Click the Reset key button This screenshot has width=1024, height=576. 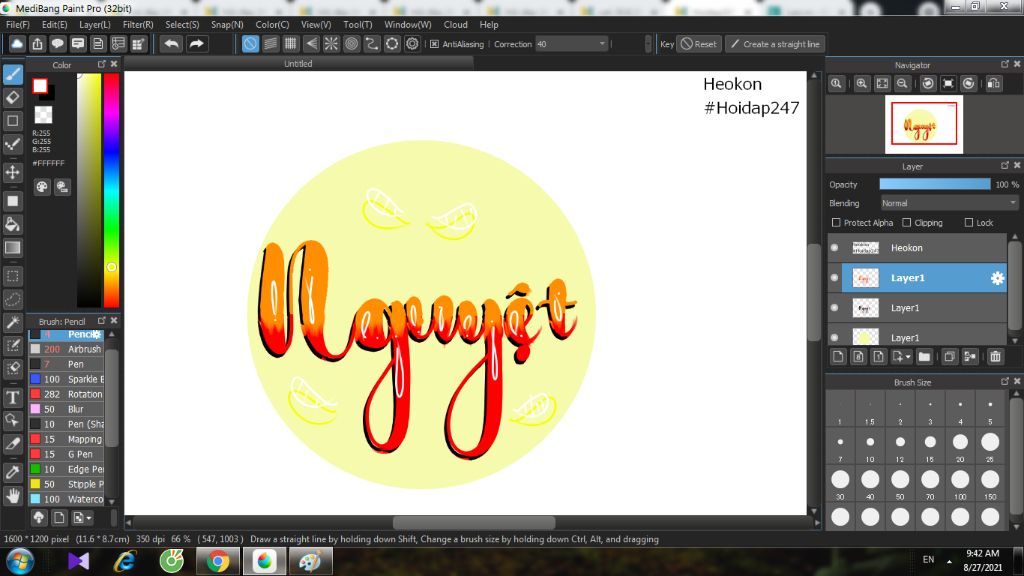[699, 44]
